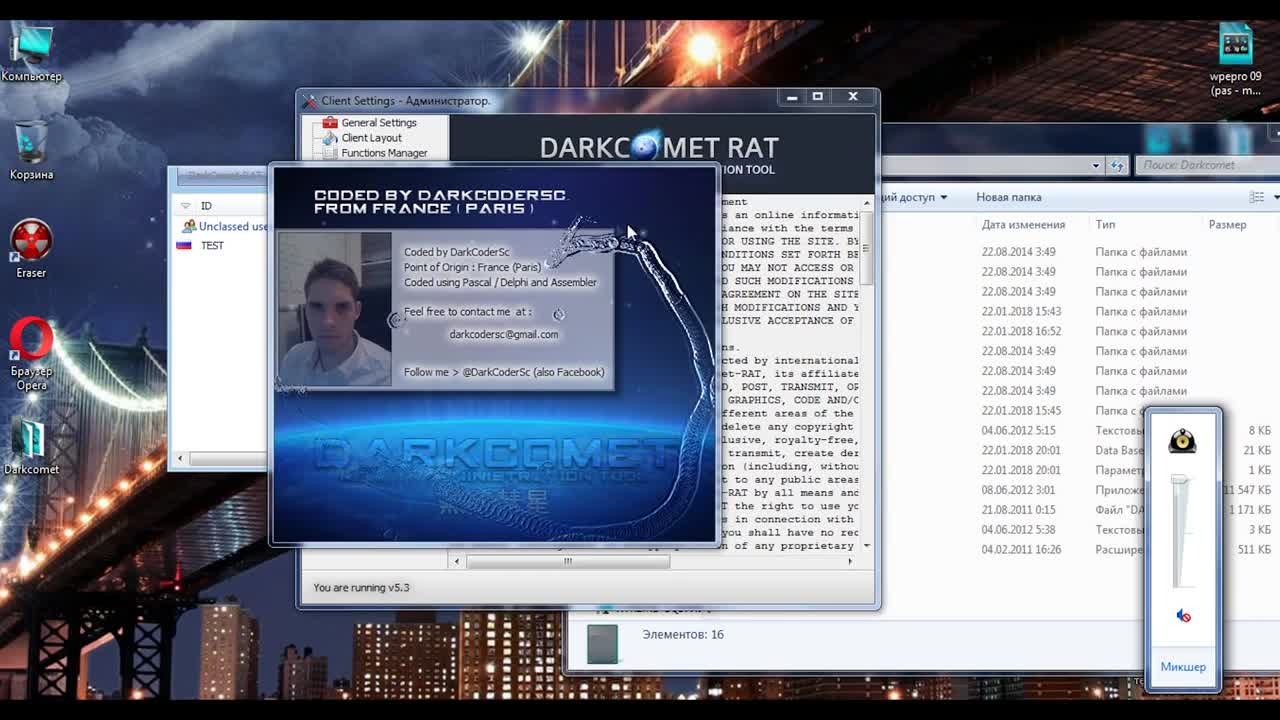Open the Explorer address bar dropdown arrow
1280x720 pixels.
coord(1096,165)
